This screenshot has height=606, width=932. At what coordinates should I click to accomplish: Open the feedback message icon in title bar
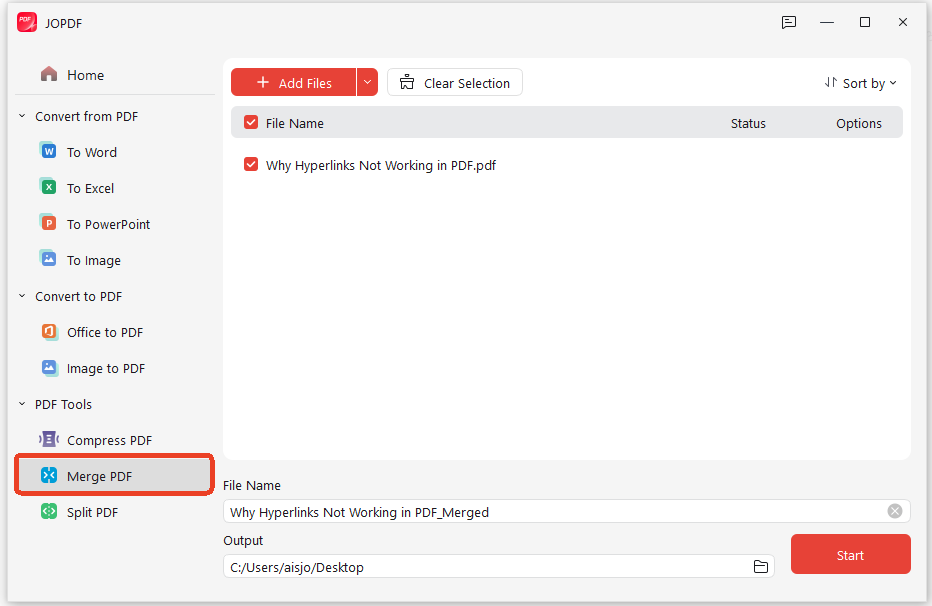pos(789,23)
